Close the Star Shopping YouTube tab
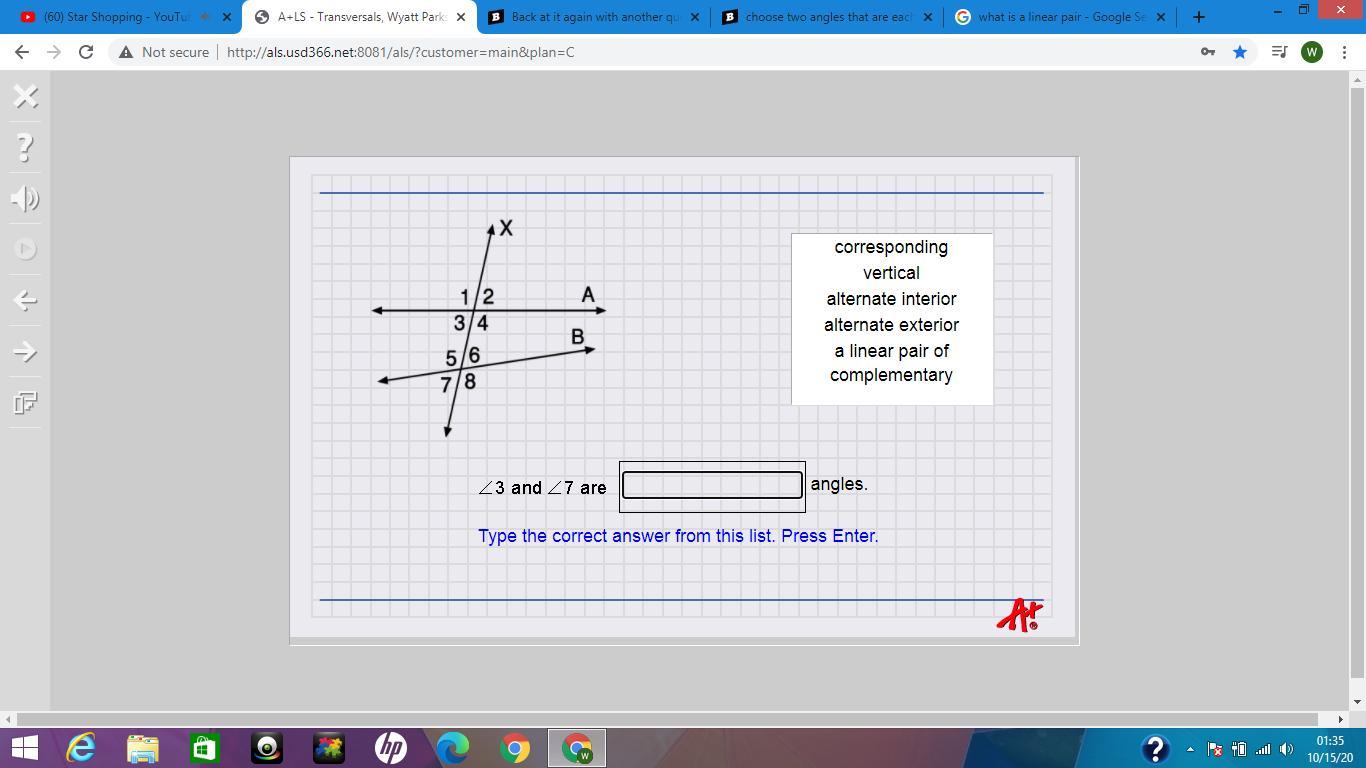 [227, 17]
